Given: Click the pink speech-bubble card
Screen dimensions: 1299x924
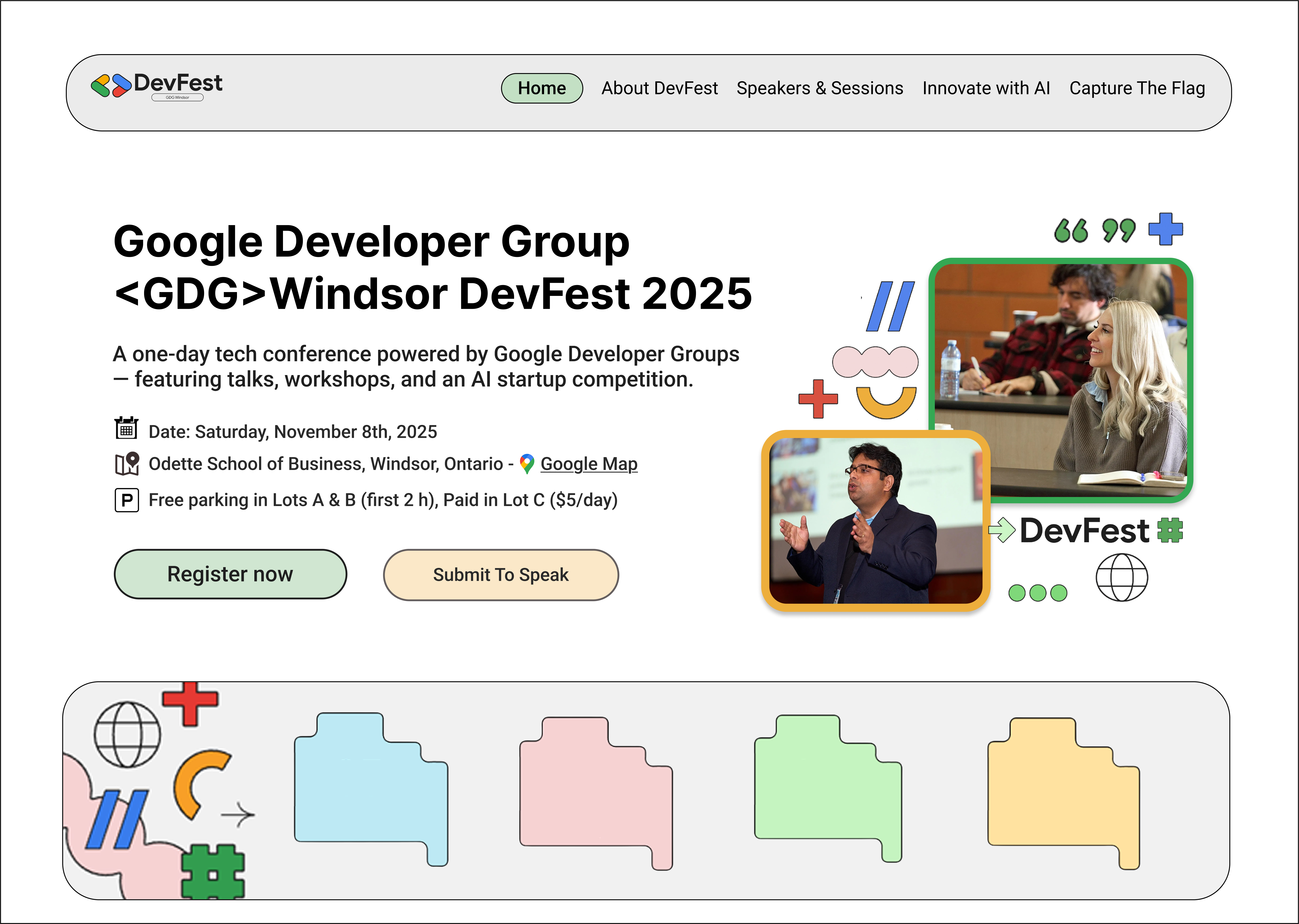Looking at the screenshot, I should [x=596, y=793].
